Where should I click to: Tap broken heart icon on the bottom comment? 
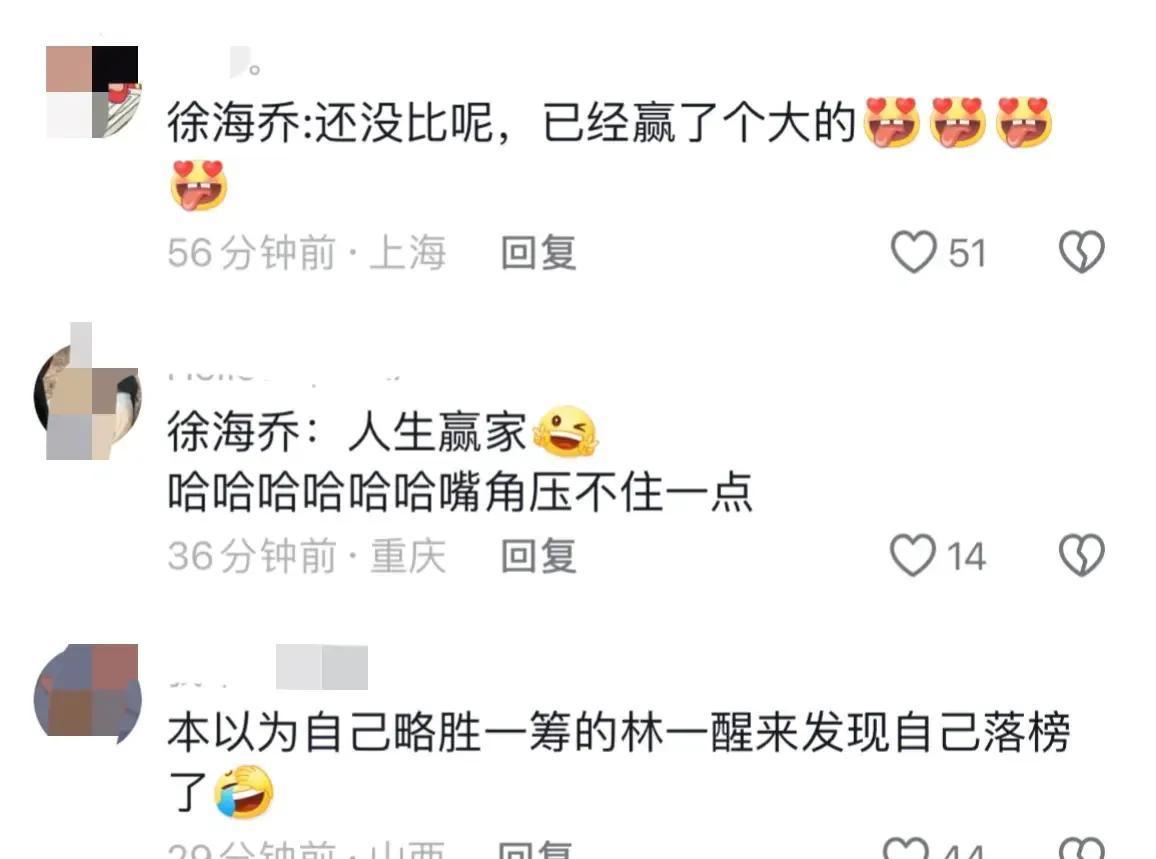(1082, 848)
